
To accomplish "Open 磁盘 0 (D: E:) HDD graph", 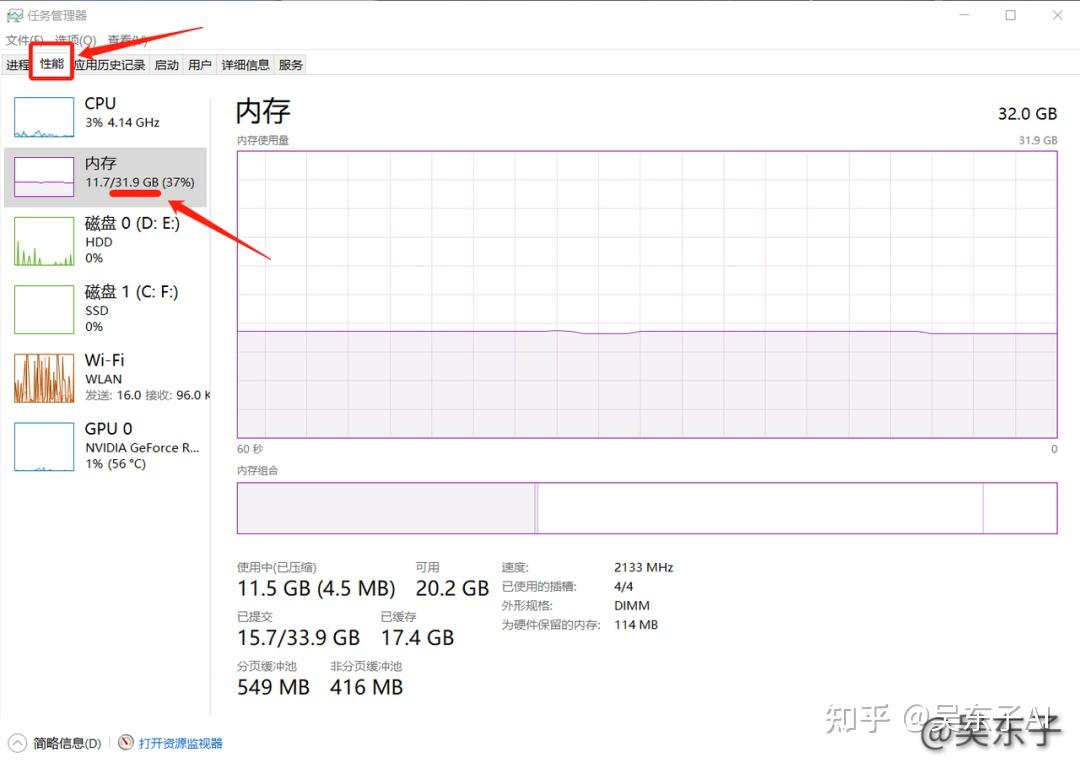I will coord(44,241).
